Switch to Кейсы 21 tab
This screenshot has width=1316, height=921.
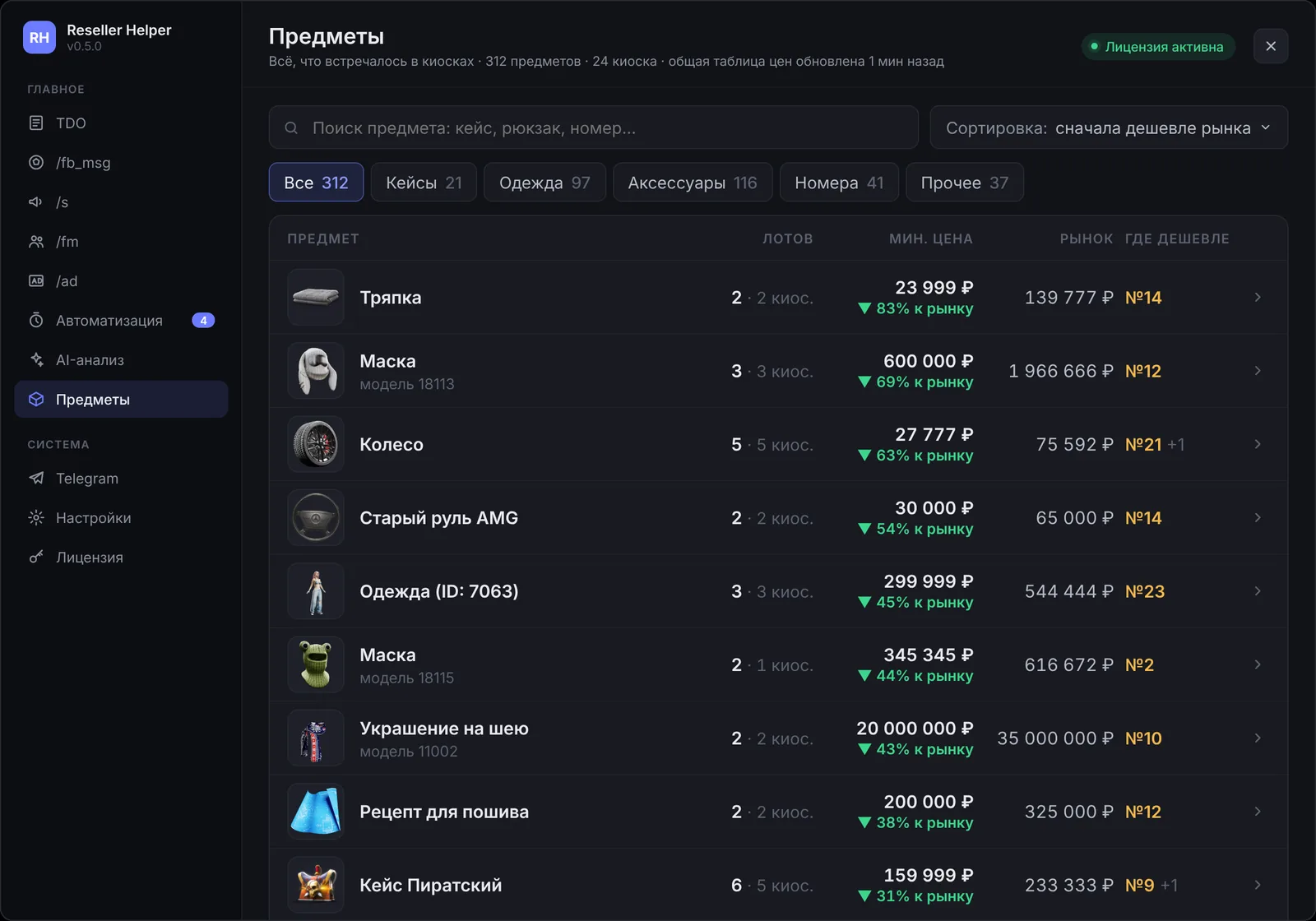click(x=424, y=183)
